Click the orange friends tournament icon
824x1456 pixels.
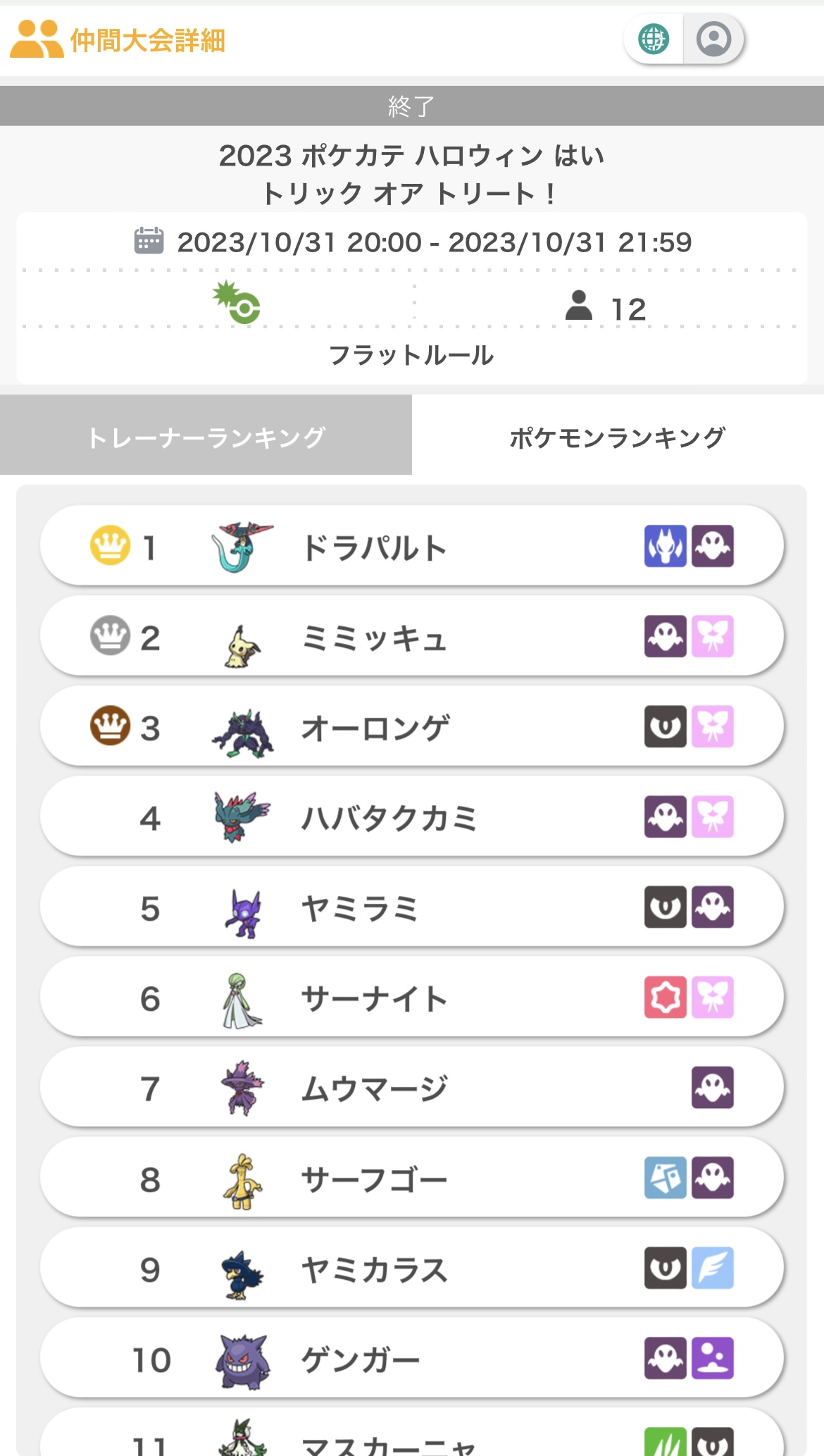click(37, 39)
